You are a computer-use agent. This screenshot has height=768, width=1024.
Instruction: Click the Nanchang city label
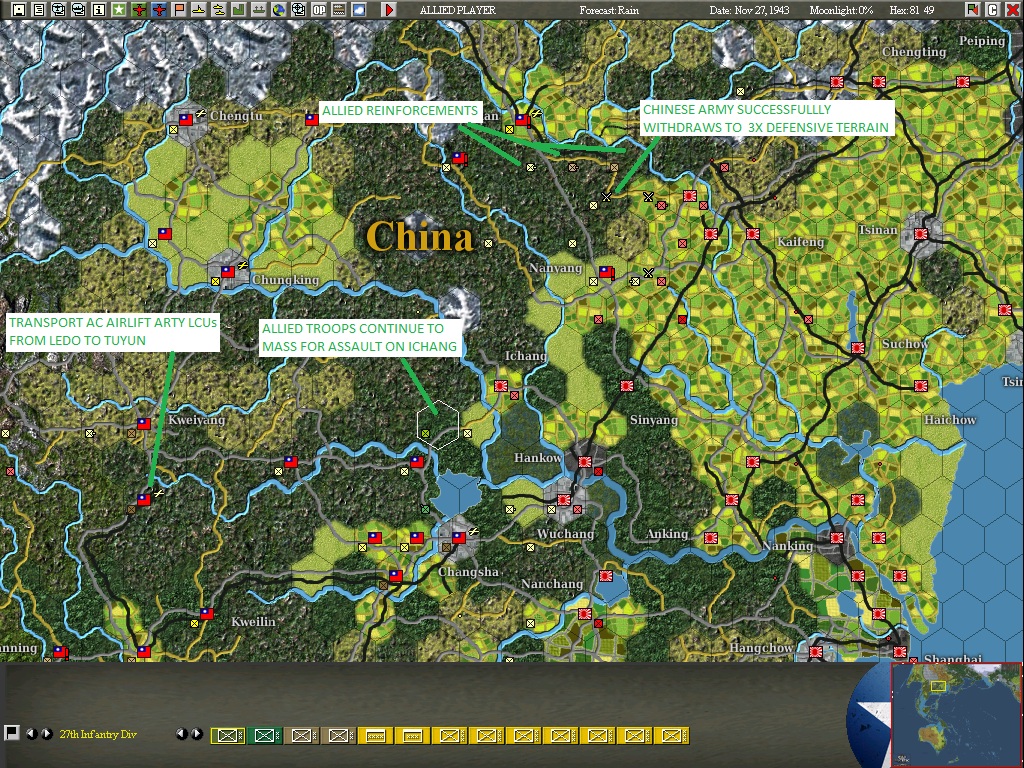pos(551,583)
